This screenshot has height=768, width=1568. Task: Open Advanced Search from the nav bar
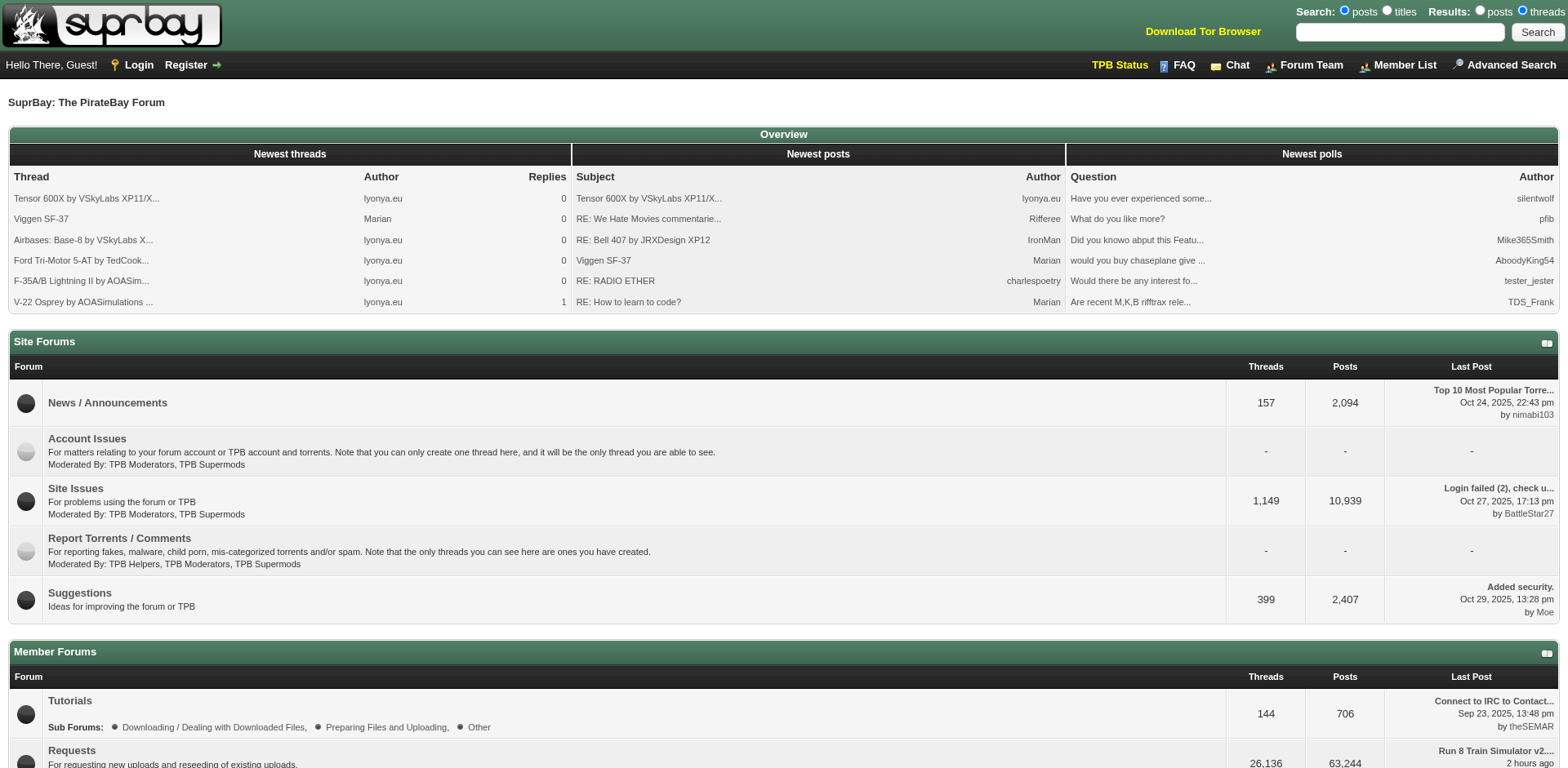pyautogui.click(x=1512, y=65)
